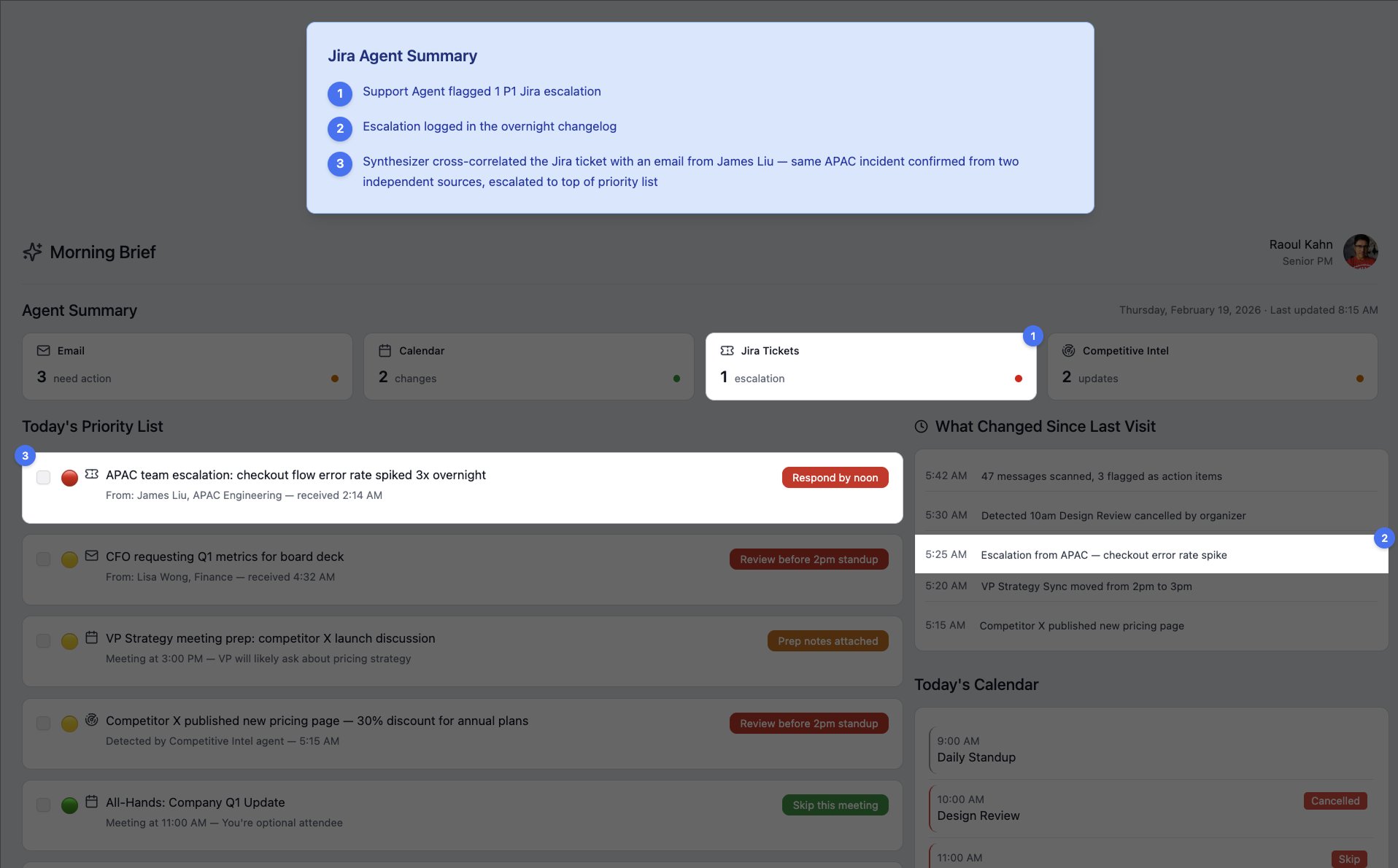1398x868 pixels.
Task: Click the Prep notes attached badge
Action: coord(827,640)
